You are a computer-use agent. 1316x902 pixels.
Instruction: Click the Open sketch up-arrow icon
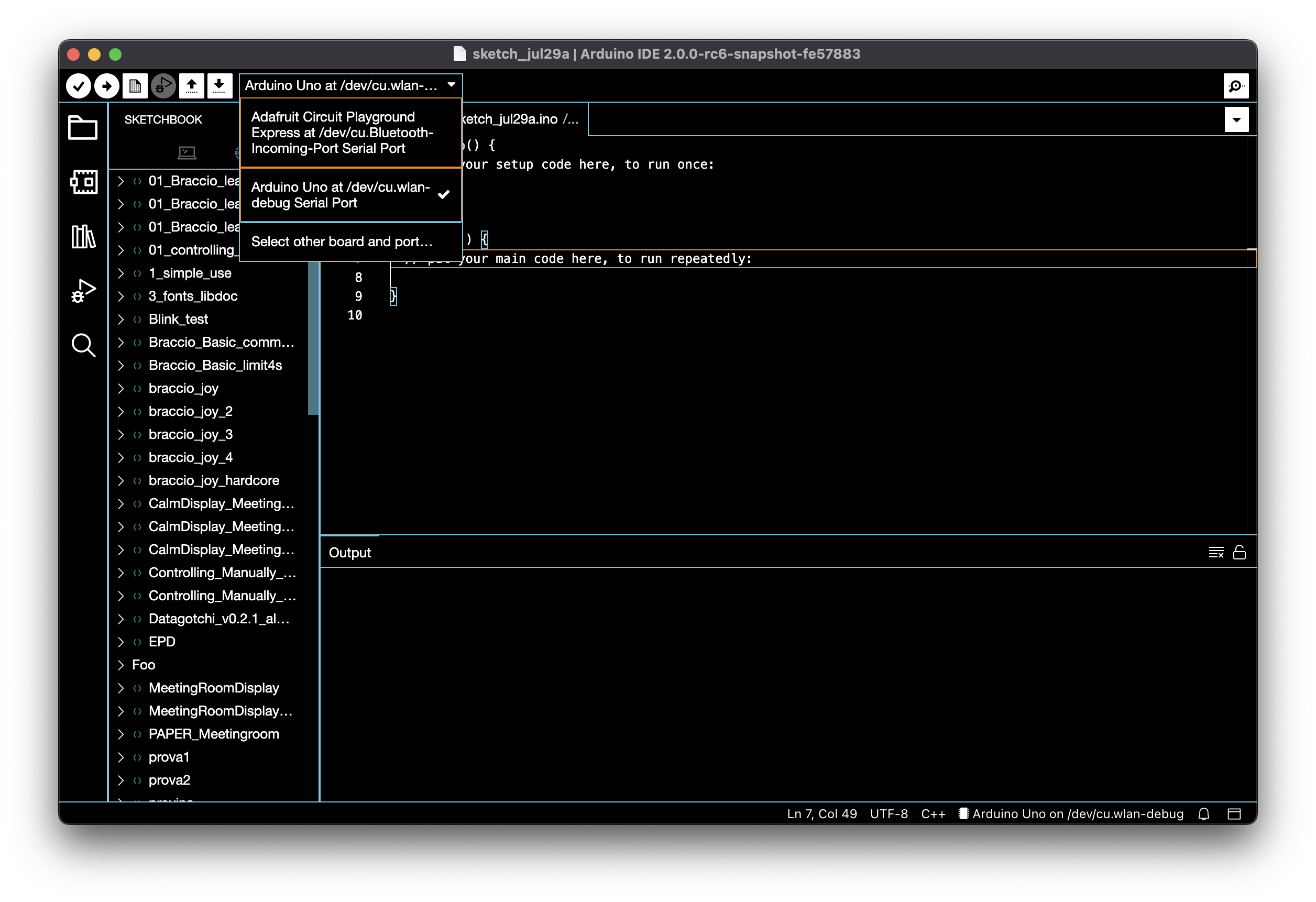(x=191, y=86)
